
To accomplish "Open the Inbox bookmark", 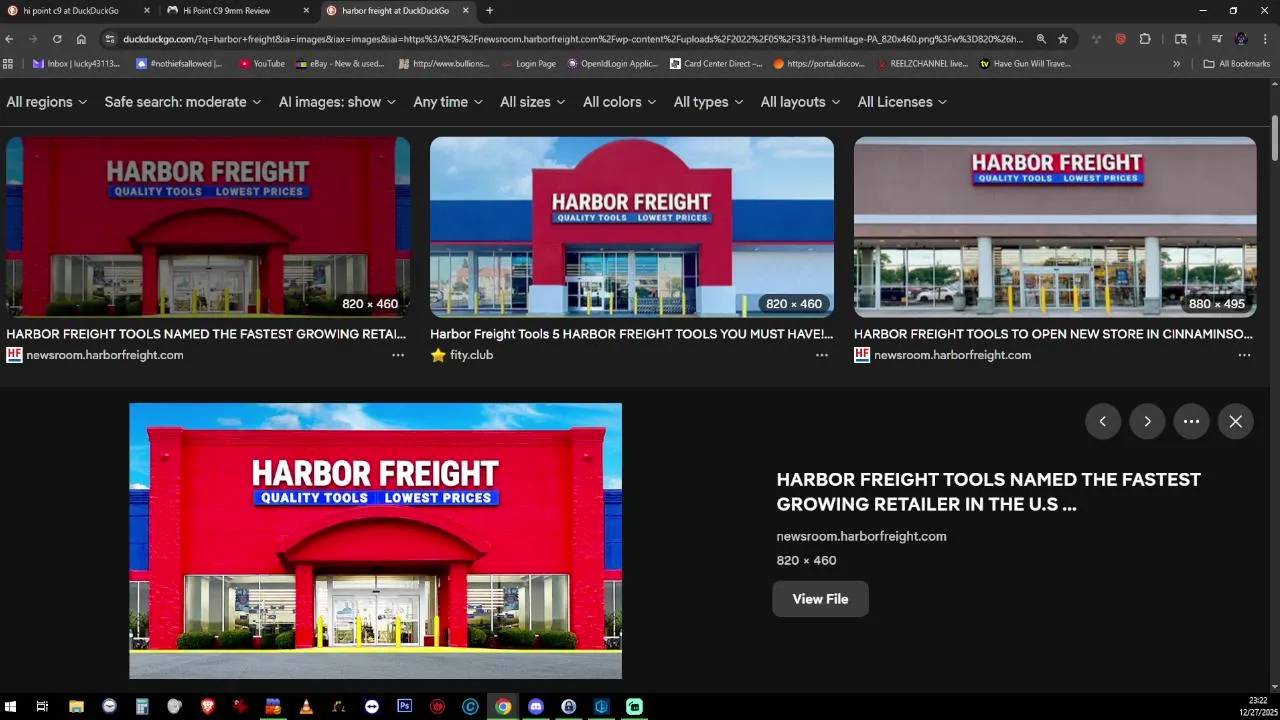I will tap(76, 64).
